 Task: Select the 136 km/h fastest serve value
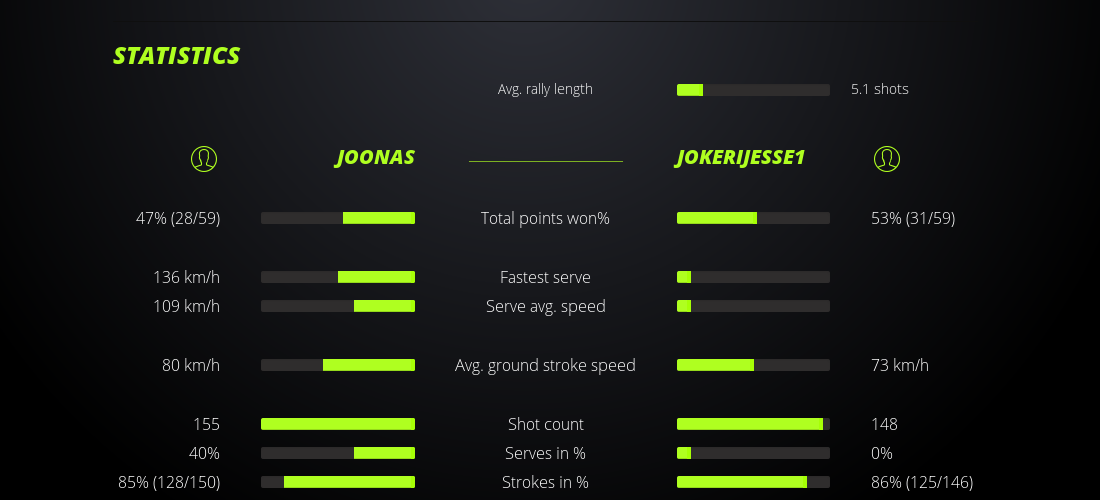click(x=186, y=277)
